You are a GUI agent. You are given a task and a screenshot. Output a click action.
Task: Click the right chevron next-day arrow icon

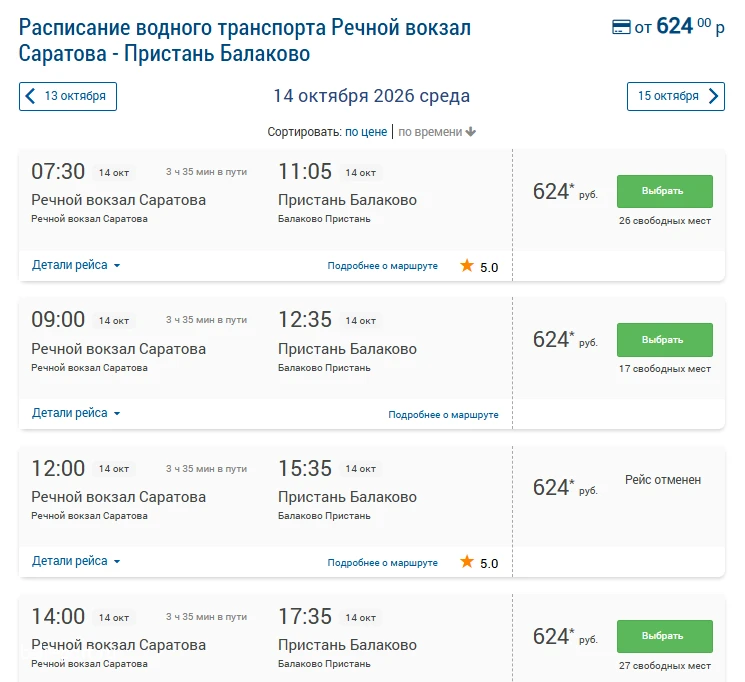click(713, 96)
